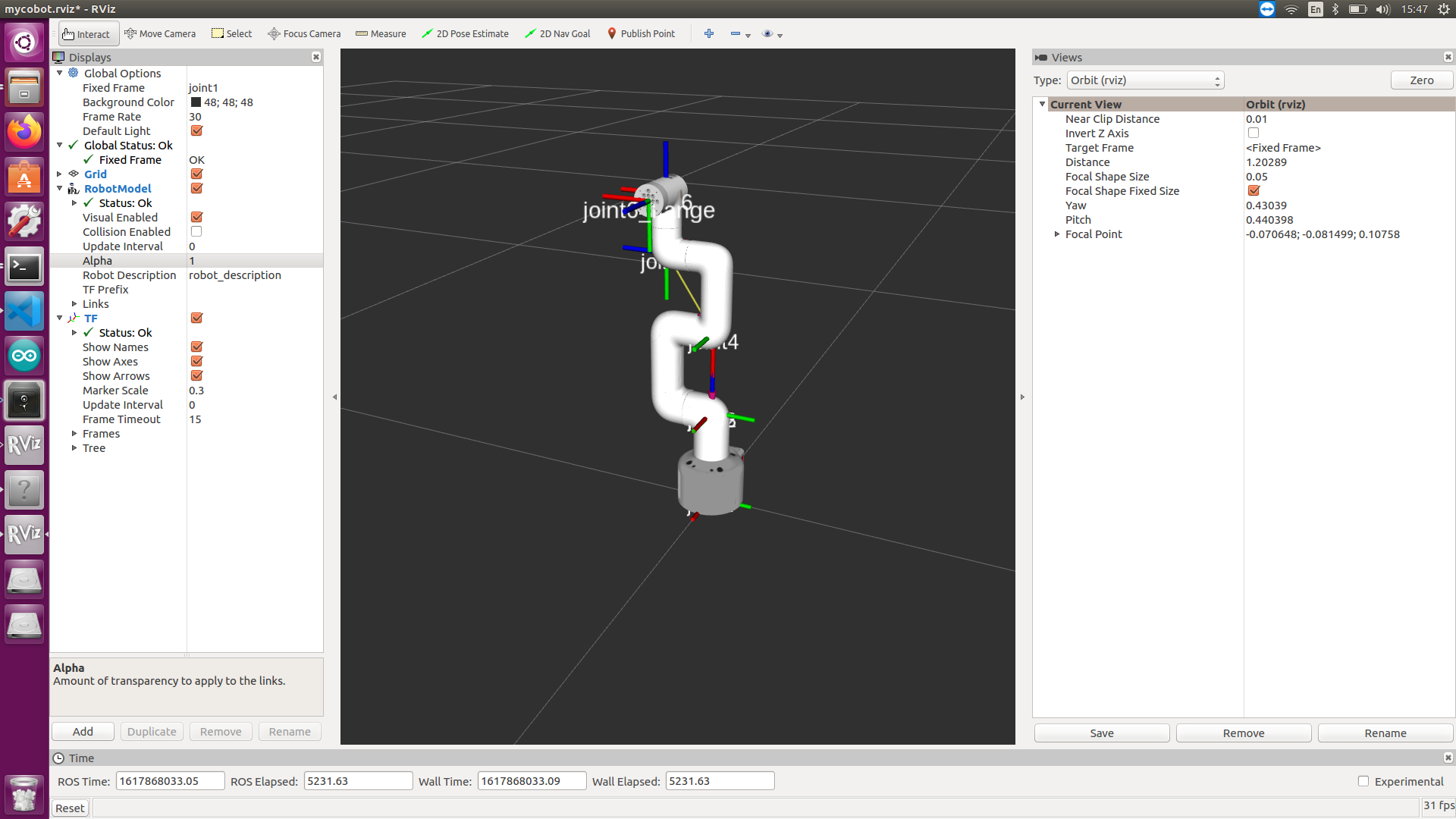The height and width of the screenshot is (819, 1456).
Task: Click the Zero view button
Action: pos(1422,80)
